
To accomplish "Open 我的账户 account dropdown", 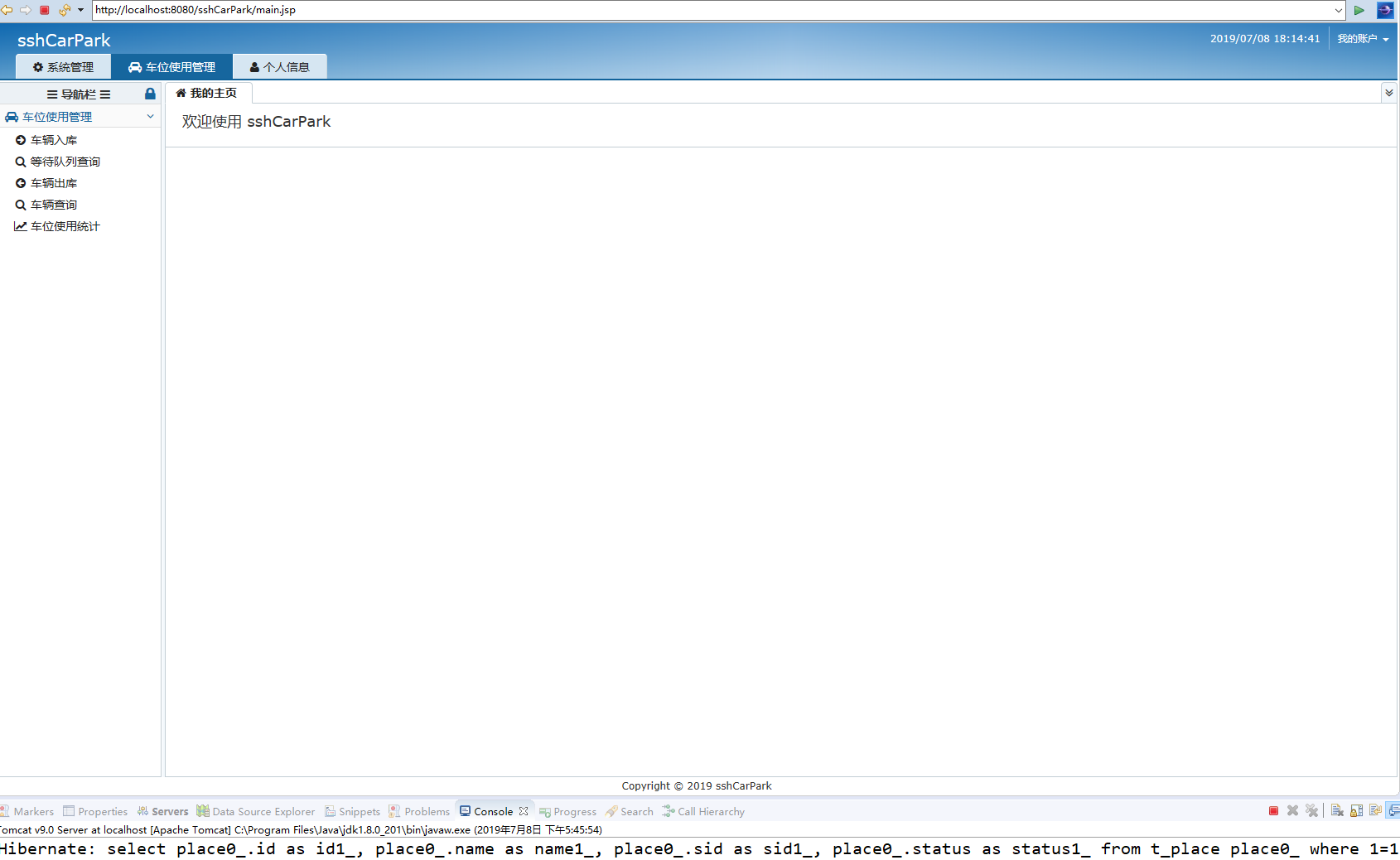I will (1363, 39).
